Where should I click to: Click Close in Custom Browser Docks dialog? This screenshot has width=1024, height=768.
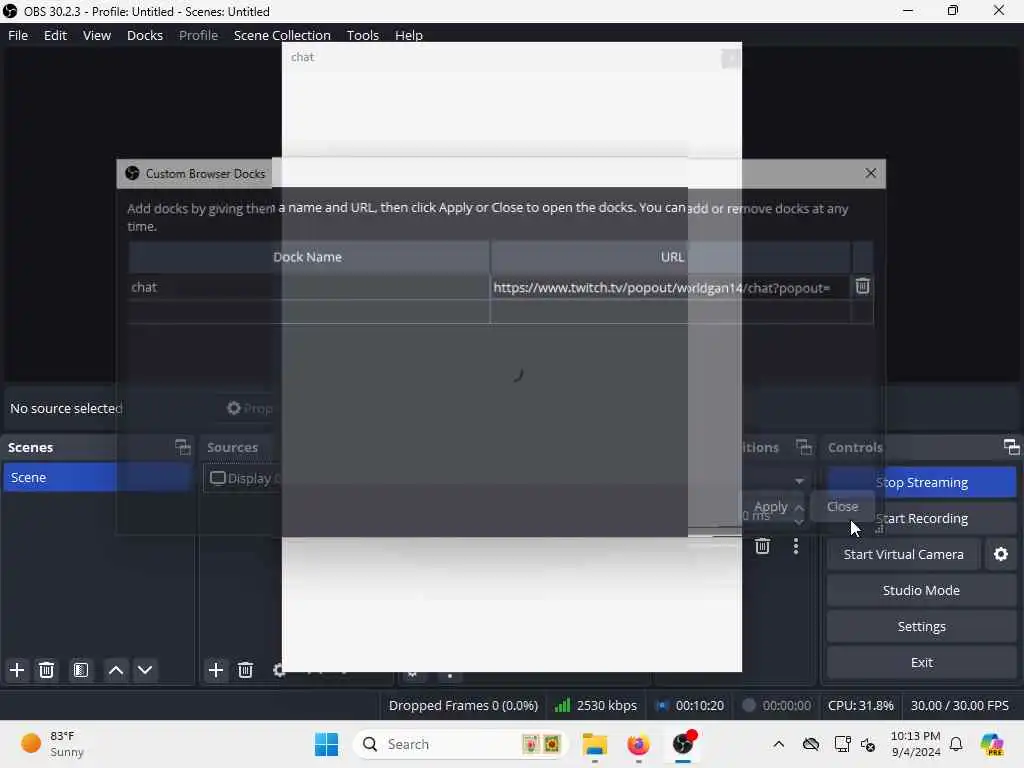tap(842, 507)
